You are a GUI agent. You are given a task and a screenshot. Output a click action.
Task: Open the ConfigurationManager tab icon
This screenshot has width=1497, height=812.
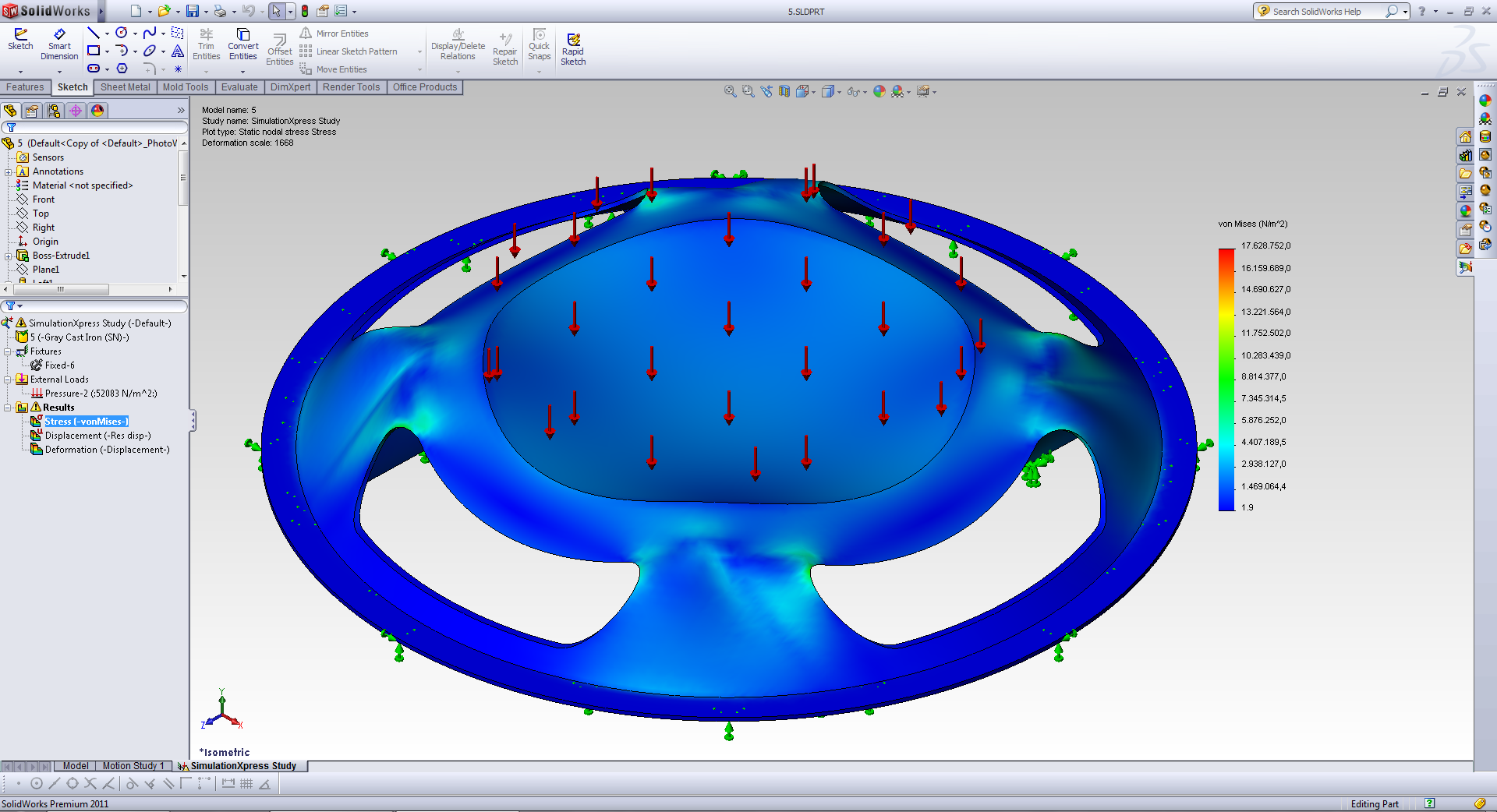click(x=54, y=111)
